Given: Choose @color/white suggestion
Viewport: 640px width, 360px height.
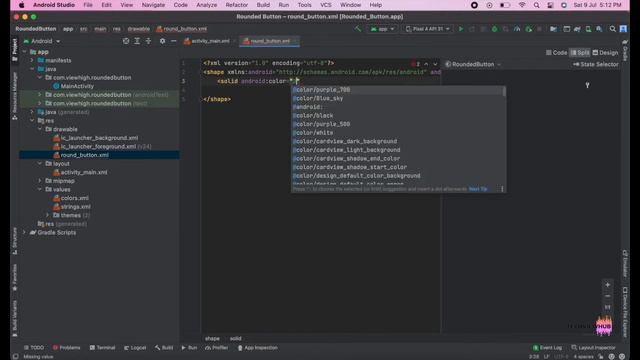Looking at the screenshot, I should click(398, 133).
